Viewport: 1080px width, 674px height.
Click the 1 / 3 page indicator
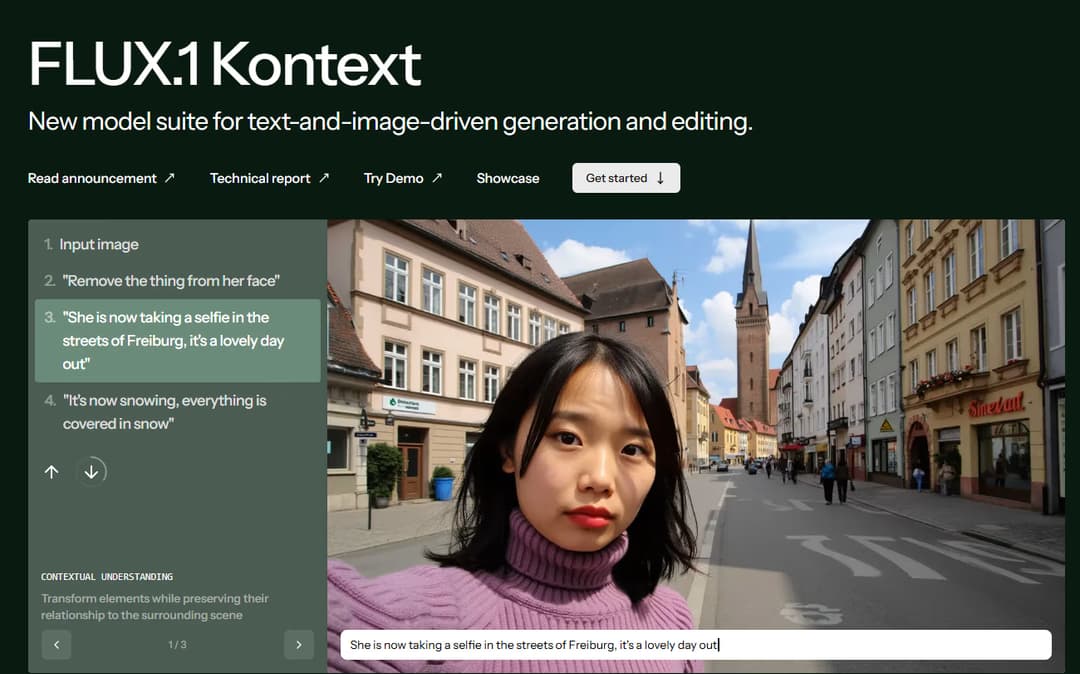tap(177, 644)
